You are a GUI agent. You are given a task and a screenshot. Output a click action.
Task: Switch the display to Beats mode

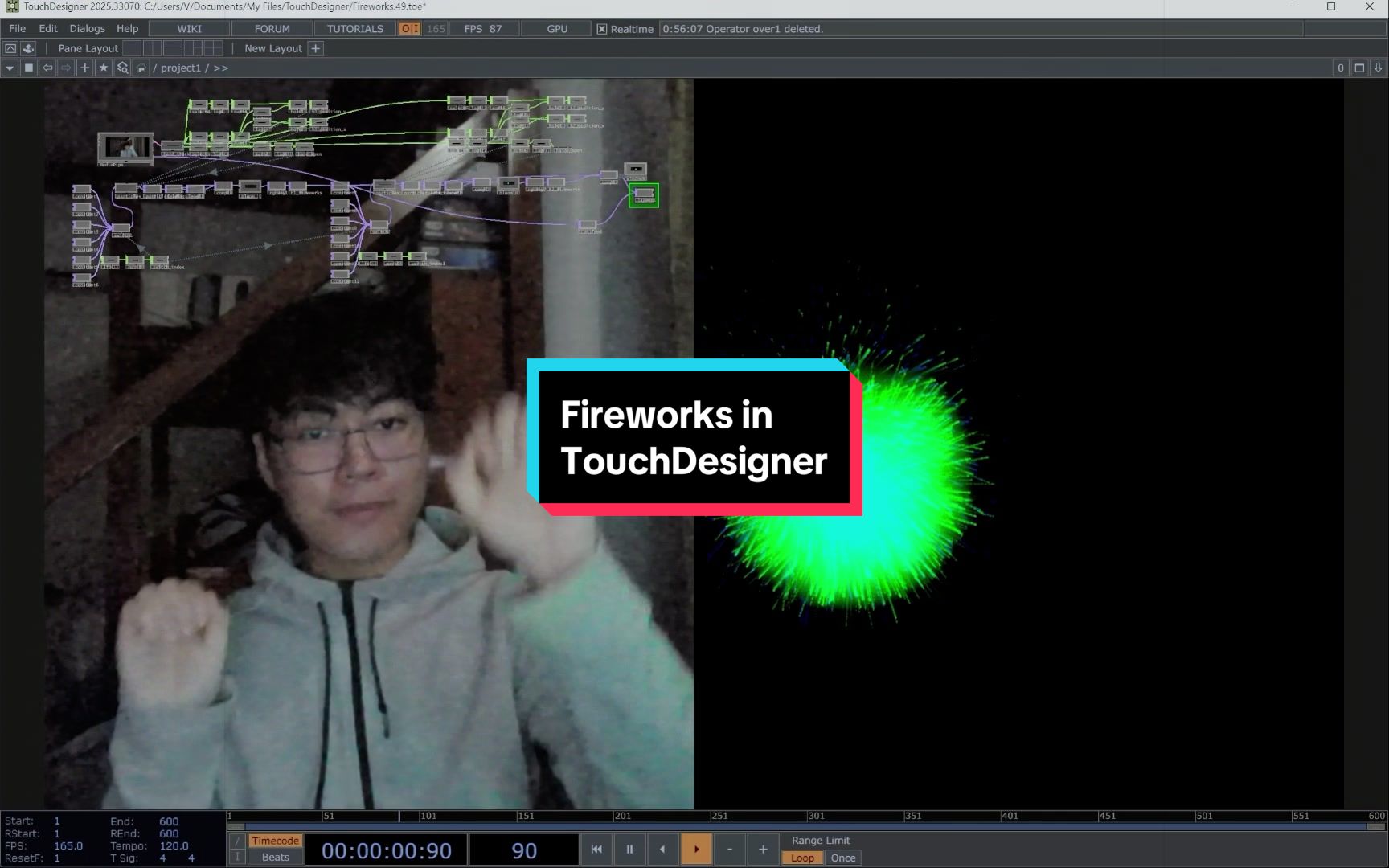coord(275,858)
